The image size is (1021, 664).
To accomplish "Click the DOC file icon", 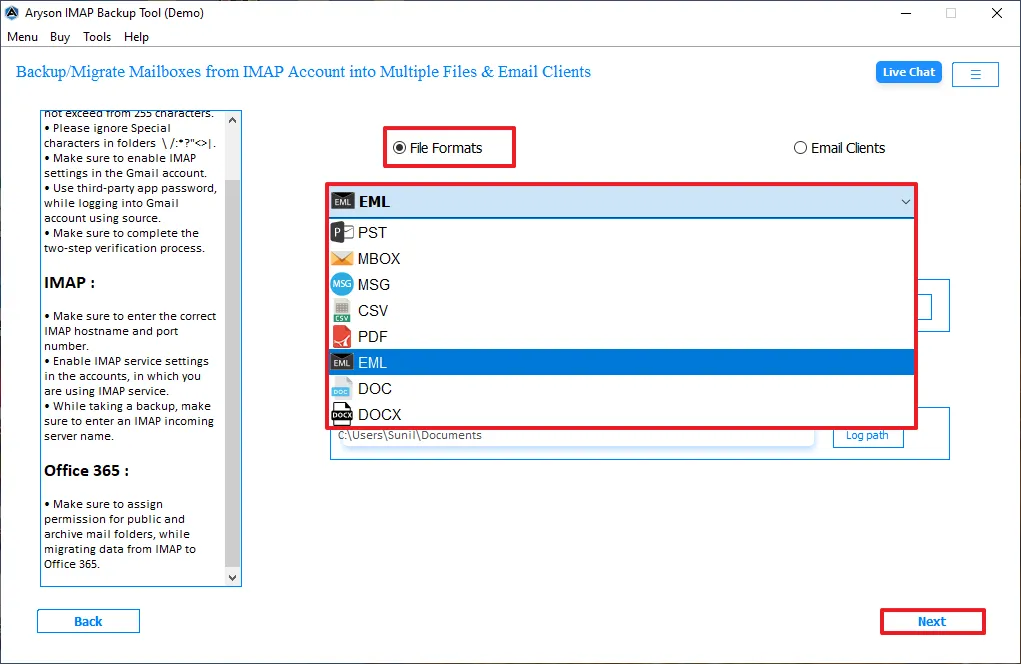I will click(342, 389).
